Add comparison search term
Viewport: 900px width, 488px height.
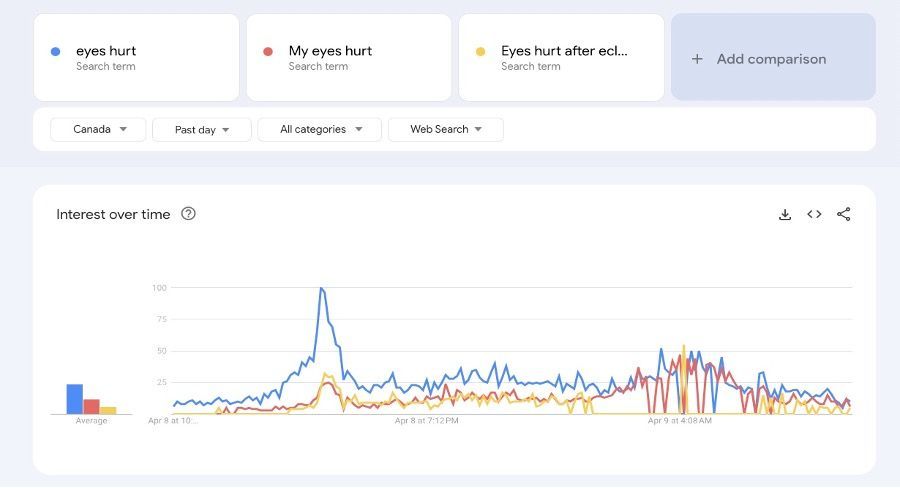(x=773, y=57)
